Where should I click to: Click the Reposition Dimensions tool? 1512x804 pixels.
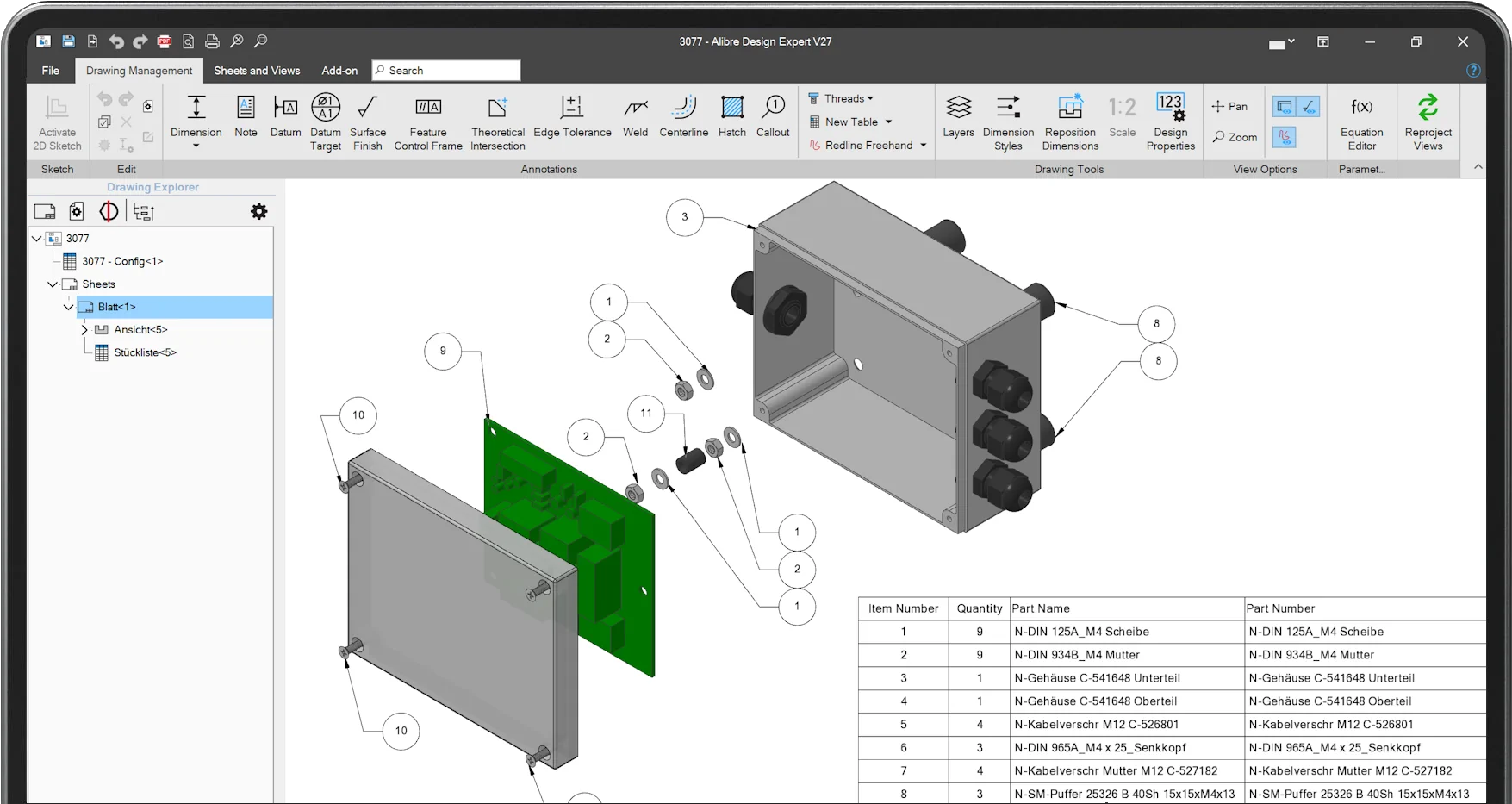point(1070,122)
